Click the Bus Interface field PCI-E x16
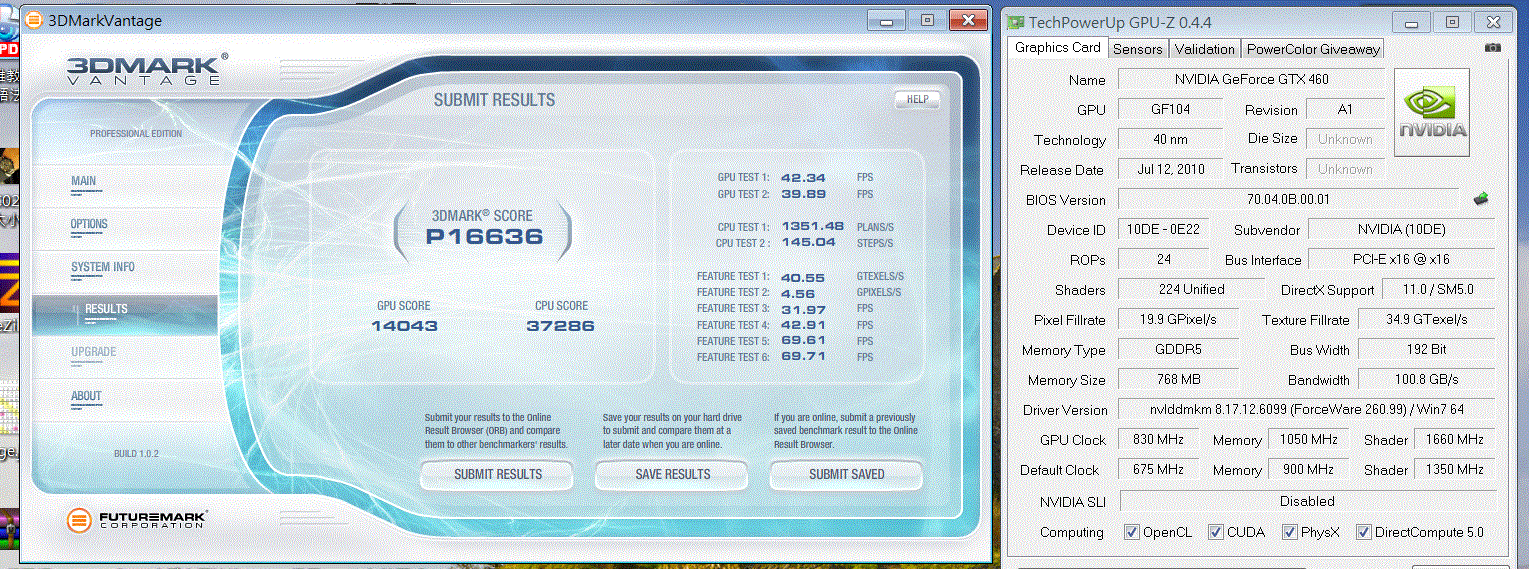Image resolution: width=1529 pixels, height=569 pixels. point(1401,259)
